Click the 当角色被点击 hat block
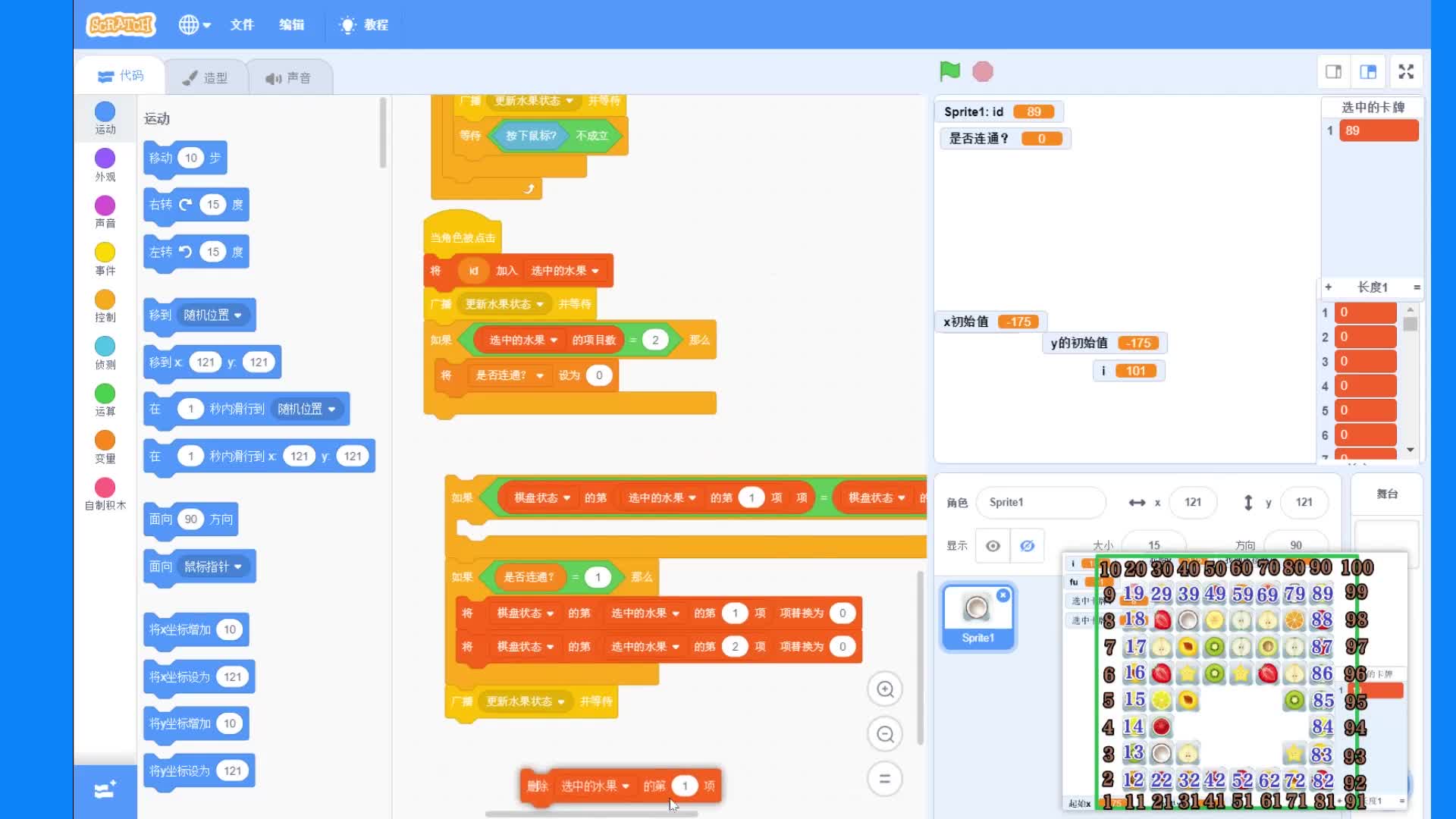This screenshot has height=819, width=1456. pos(462,235)
